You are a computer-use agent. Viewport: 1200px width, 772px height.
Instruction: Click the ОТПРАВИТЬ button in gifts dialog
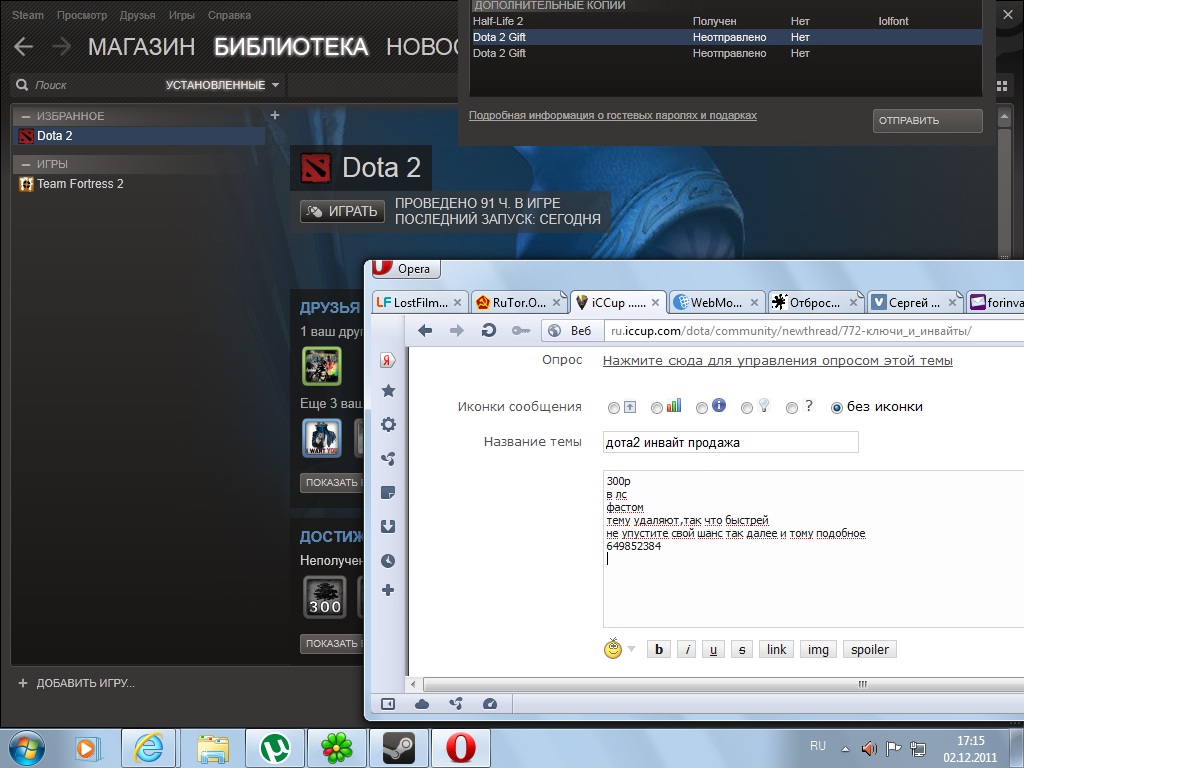927,121
